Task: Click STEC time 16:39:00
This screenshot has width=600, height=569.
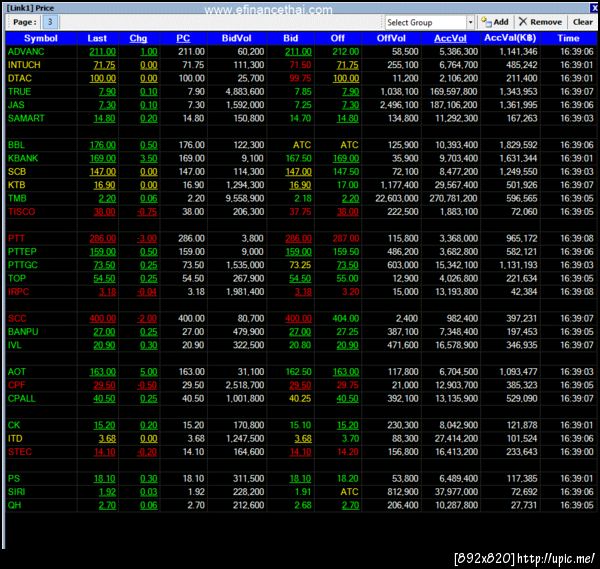Action: (577, 452)
